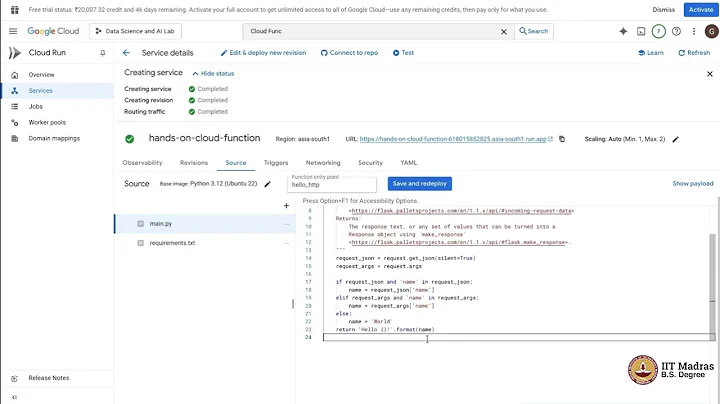Viewport: 720px width, 404px height.
Task: Click the Search button
Action: [534, 31]
